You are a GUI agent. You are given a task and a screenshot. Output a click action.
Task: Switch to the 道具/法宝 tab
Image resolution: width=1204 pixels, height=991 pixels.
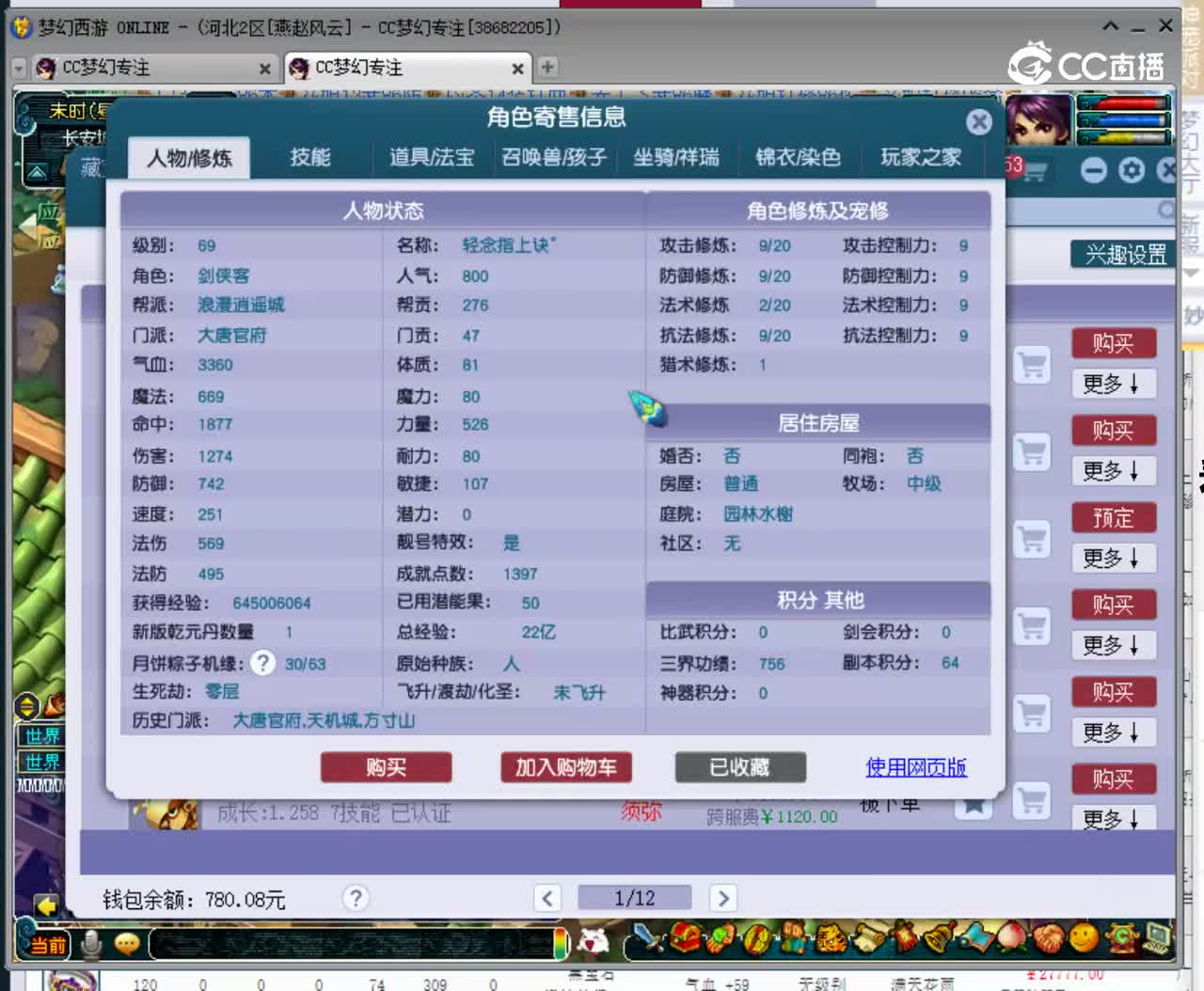click(432, 157)
